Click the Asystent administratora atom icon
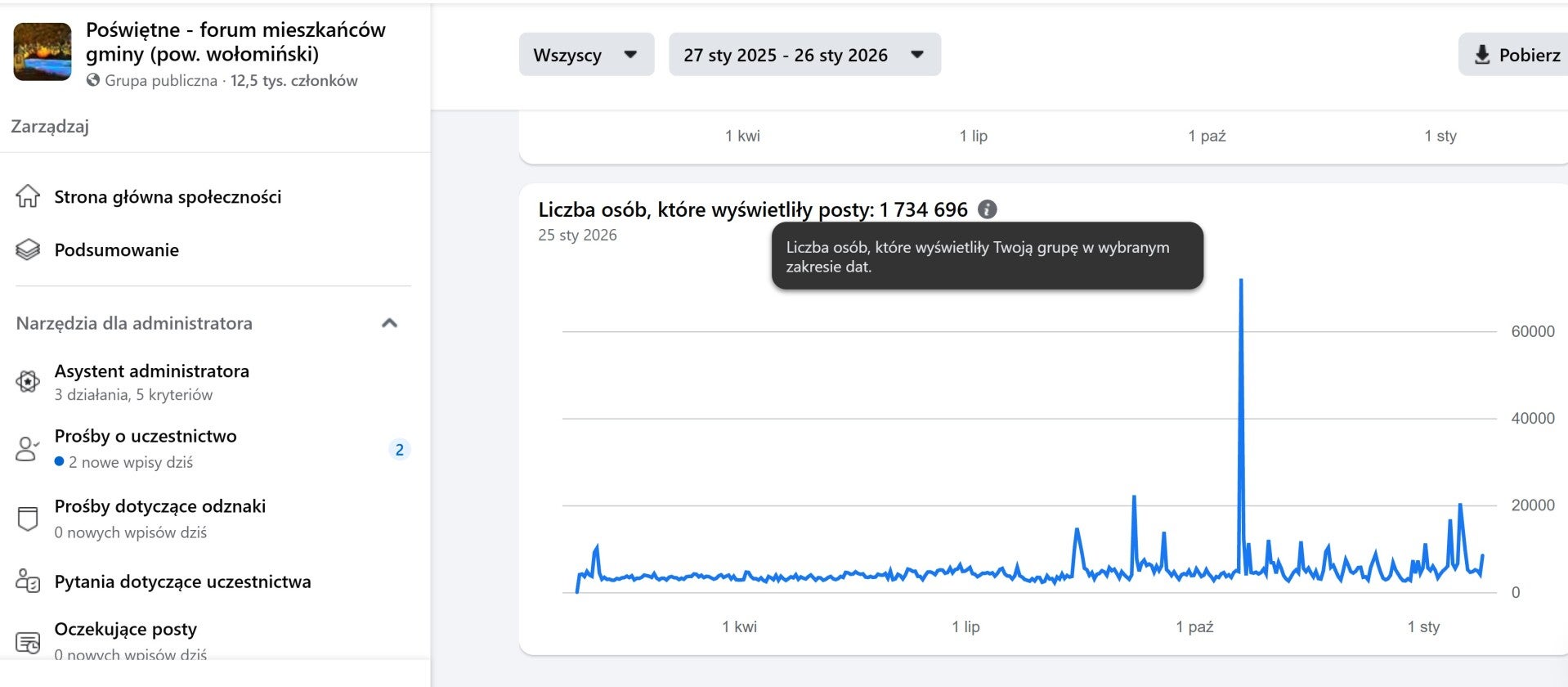Screen dimensions: 1568x687 click(x=28, y=382)
